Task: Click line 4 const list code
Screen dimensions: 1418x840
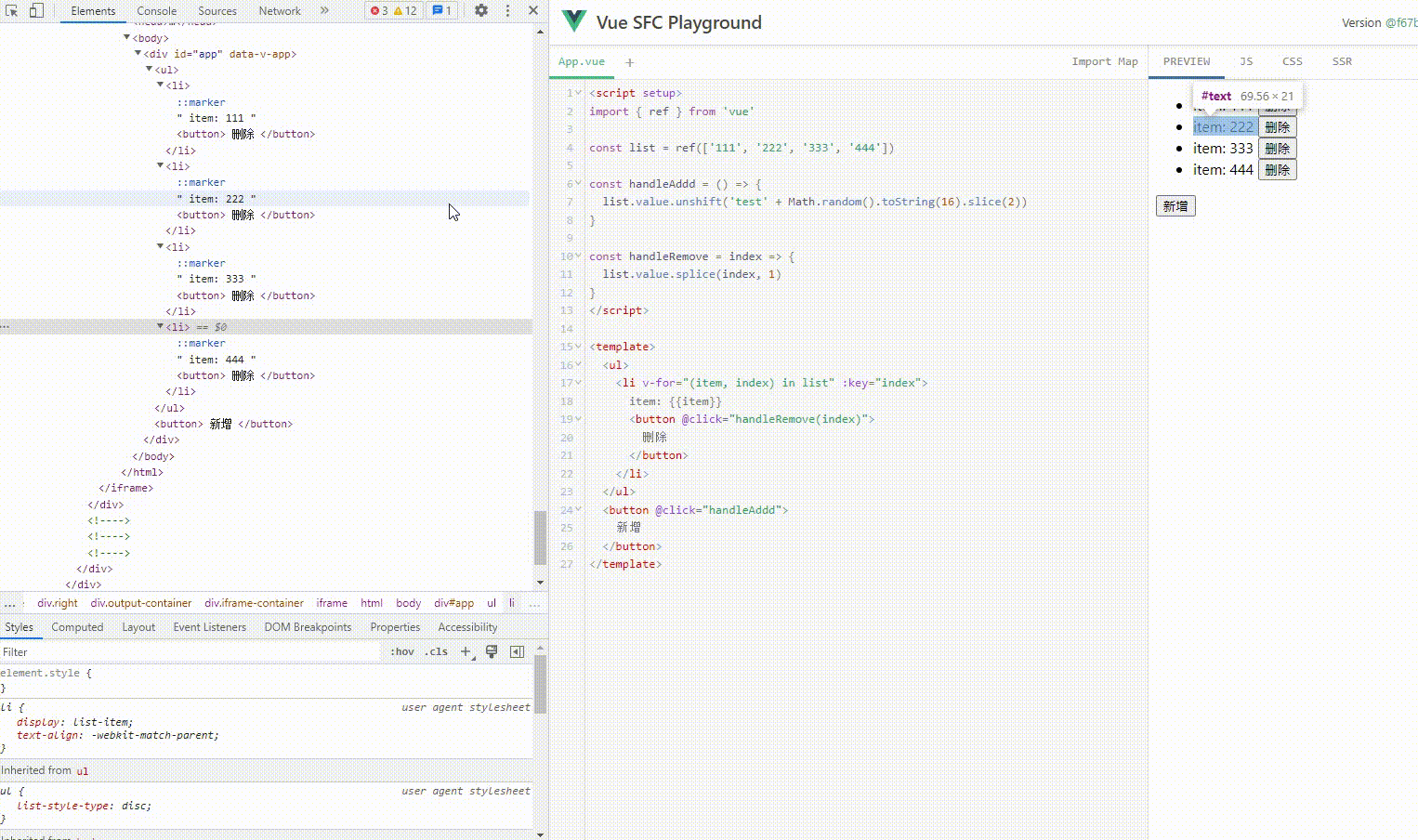Action: [x=742, y=148]
